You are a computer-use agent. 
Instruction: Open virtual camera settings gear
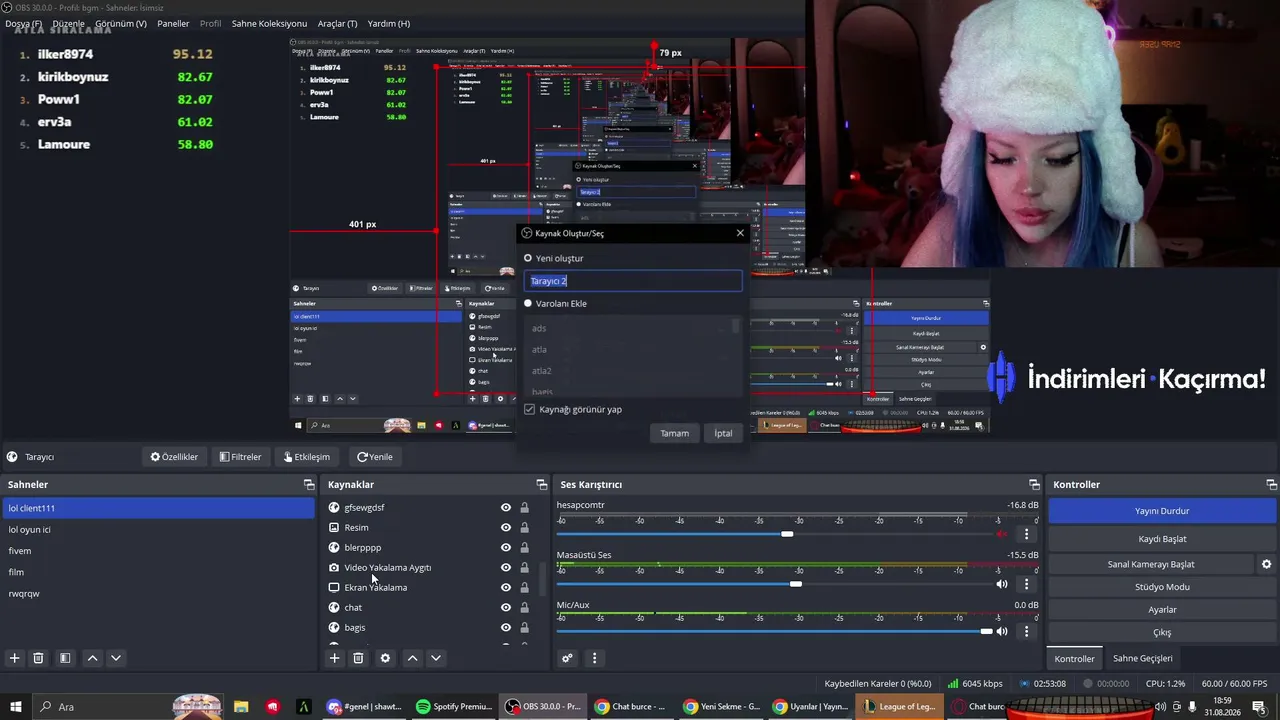tap(1266, 564)
